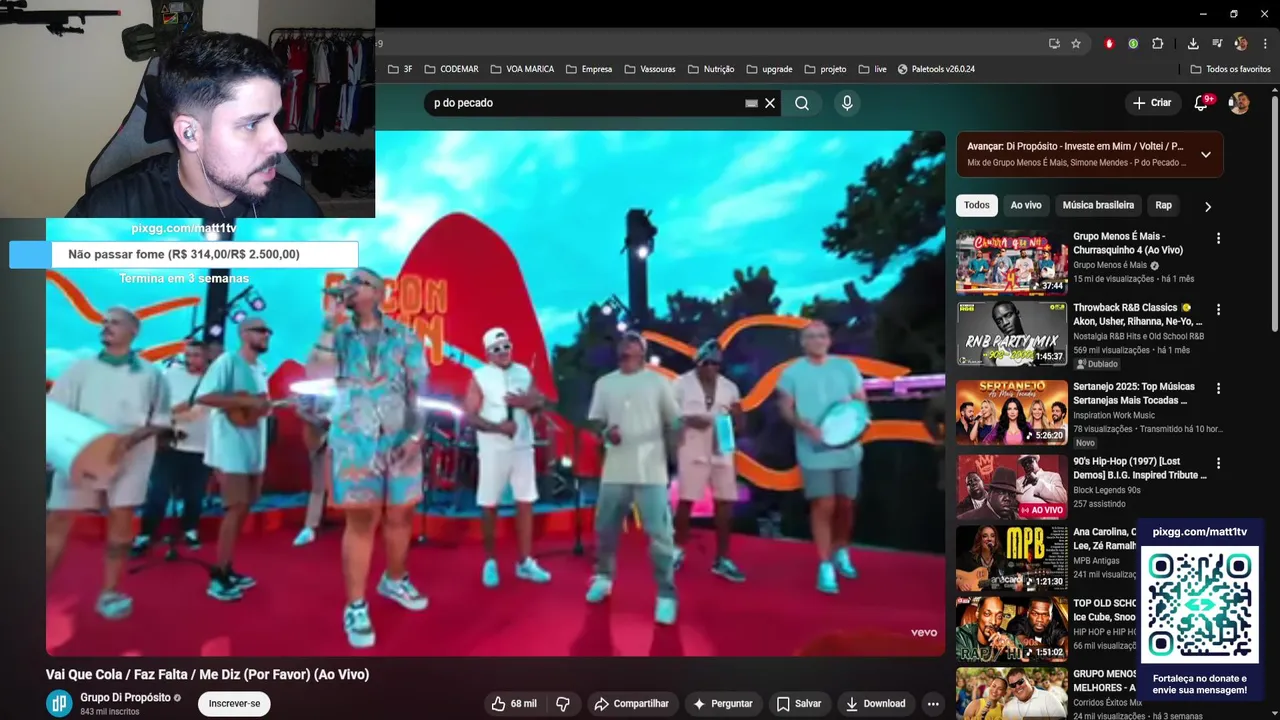This screenshot has height=720, width=1280.
Task: Open the red hand ad-blocker extension
Action: tap(1109, 44)
